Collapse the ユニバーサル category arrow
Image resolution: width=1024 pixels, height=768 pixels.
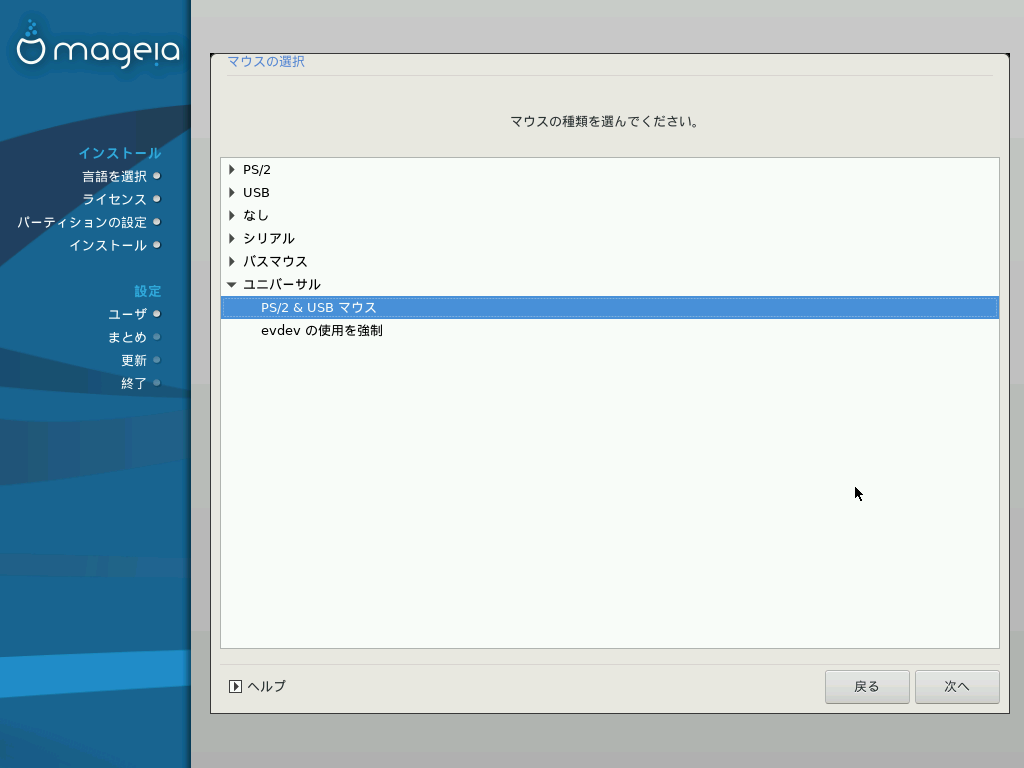click(232, 285)
